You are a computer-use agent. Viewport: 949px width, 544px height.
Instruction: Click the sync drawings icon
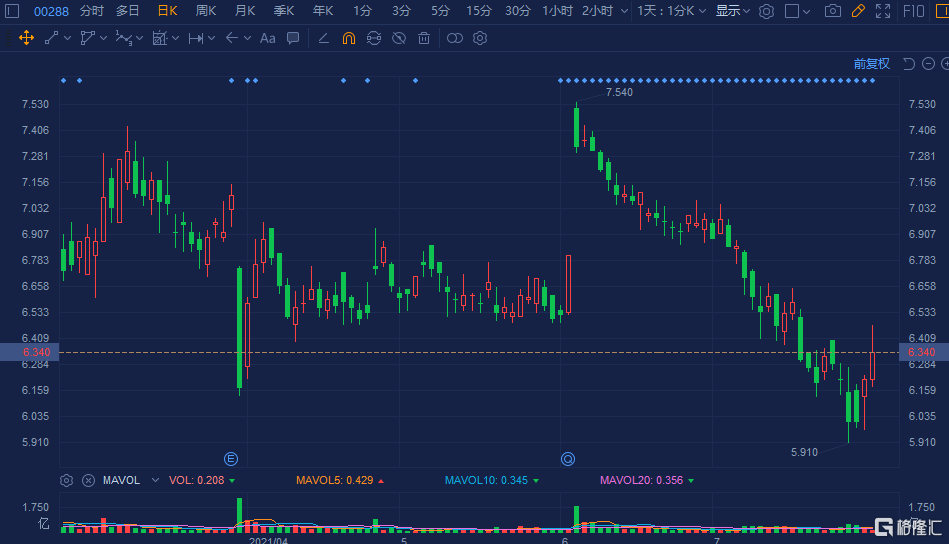pyautogui.click(x=374, y=38)
